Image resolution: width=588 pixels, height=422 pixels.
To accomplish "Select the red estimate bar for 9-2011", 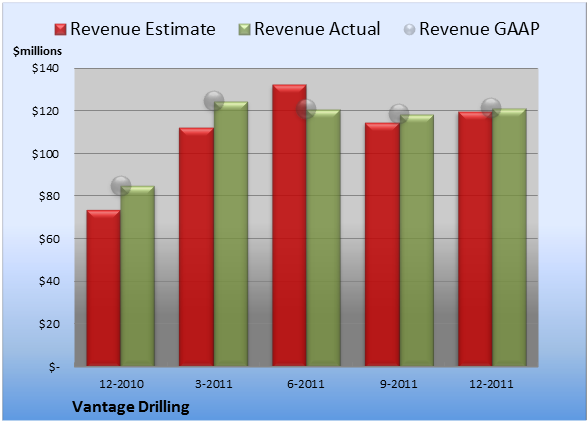I will pos(382,244).
